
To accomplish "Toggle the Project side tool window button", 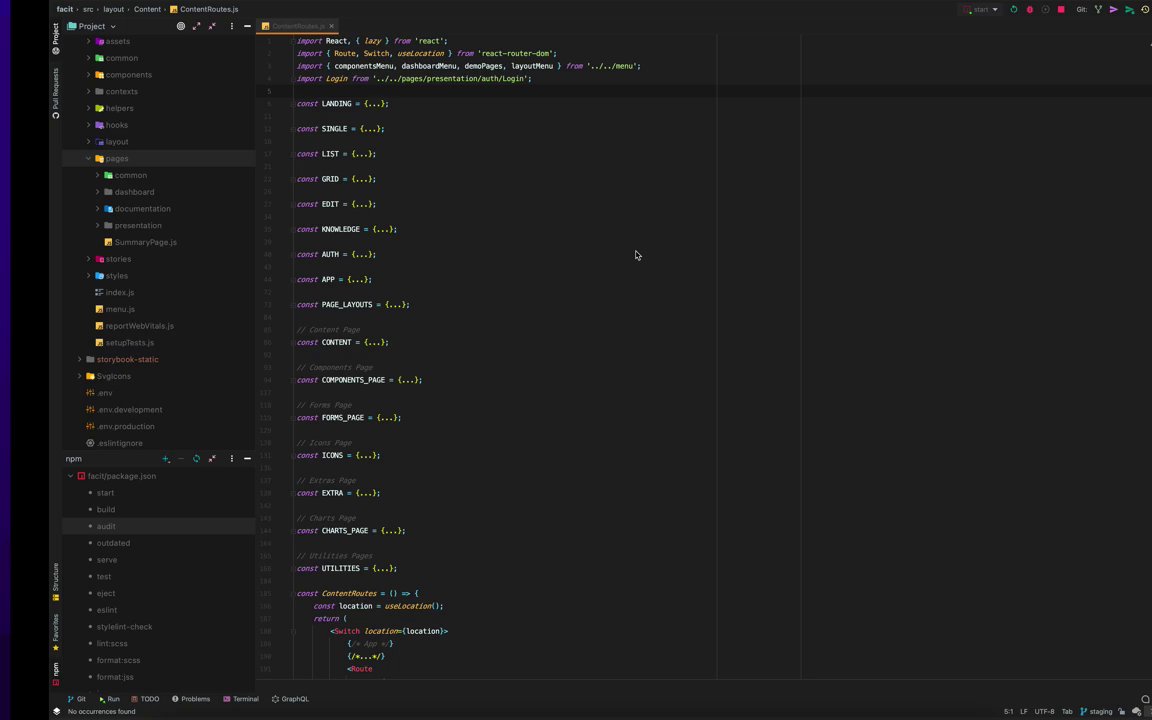I will point(55,38).
